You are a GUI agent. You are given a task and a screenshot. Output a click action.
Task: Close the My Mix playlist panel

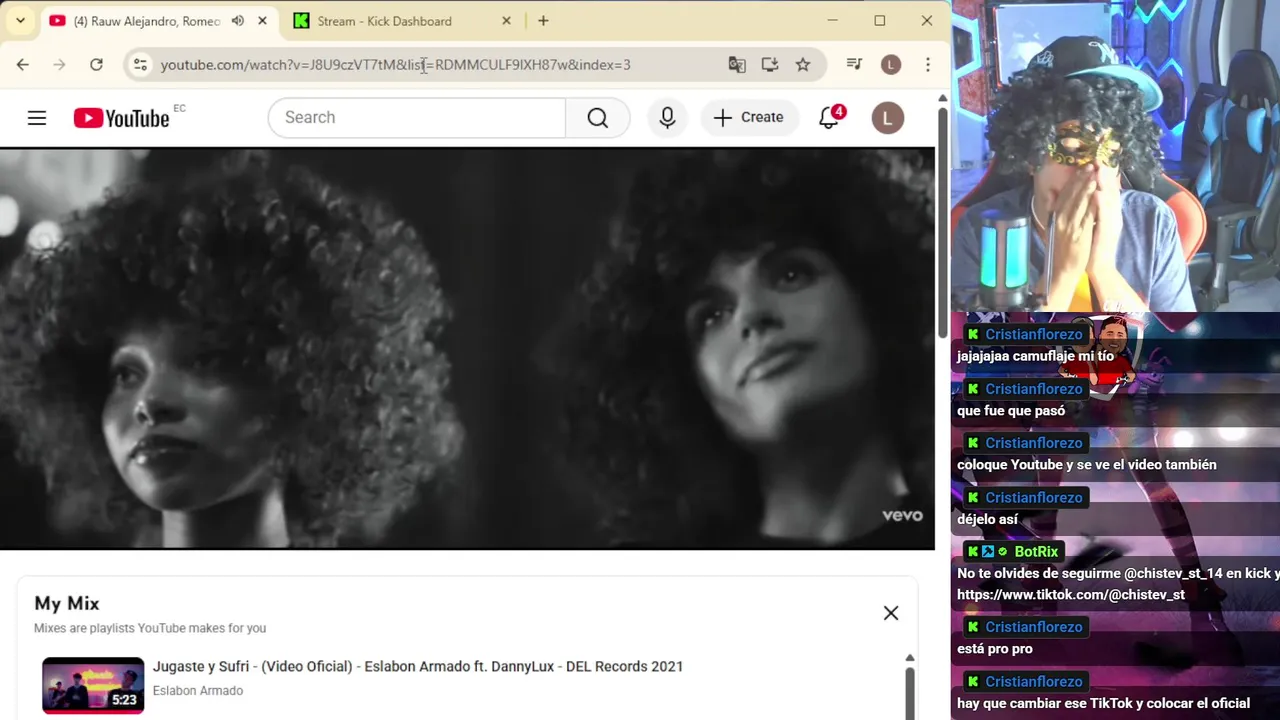[x=891, y=614]
